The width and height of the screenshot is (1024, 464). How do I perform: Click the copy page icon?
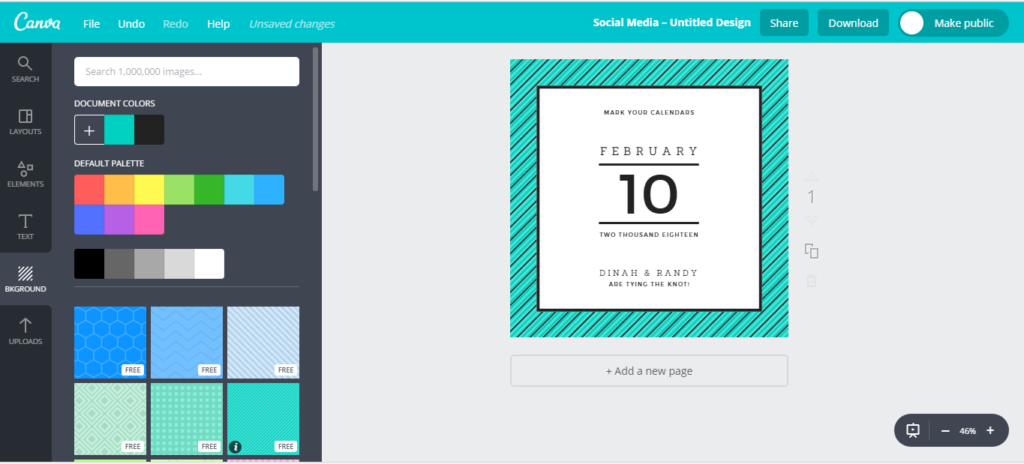click(x=811, y=251)
